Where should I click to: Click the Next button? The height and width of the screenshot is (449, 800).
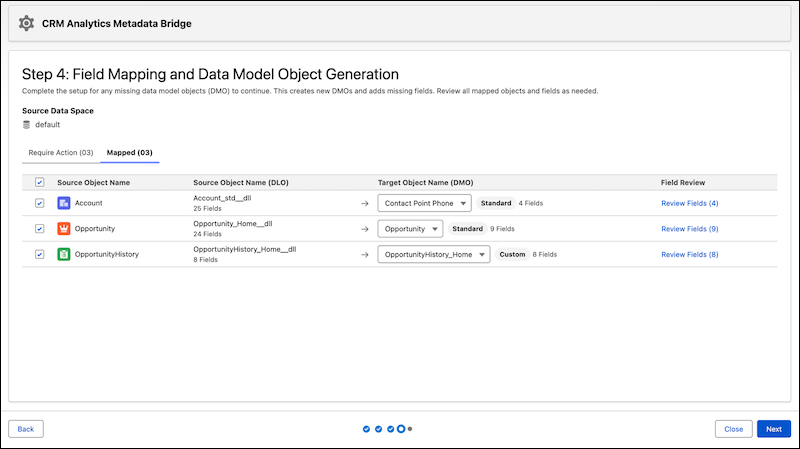tap(774, 429)
